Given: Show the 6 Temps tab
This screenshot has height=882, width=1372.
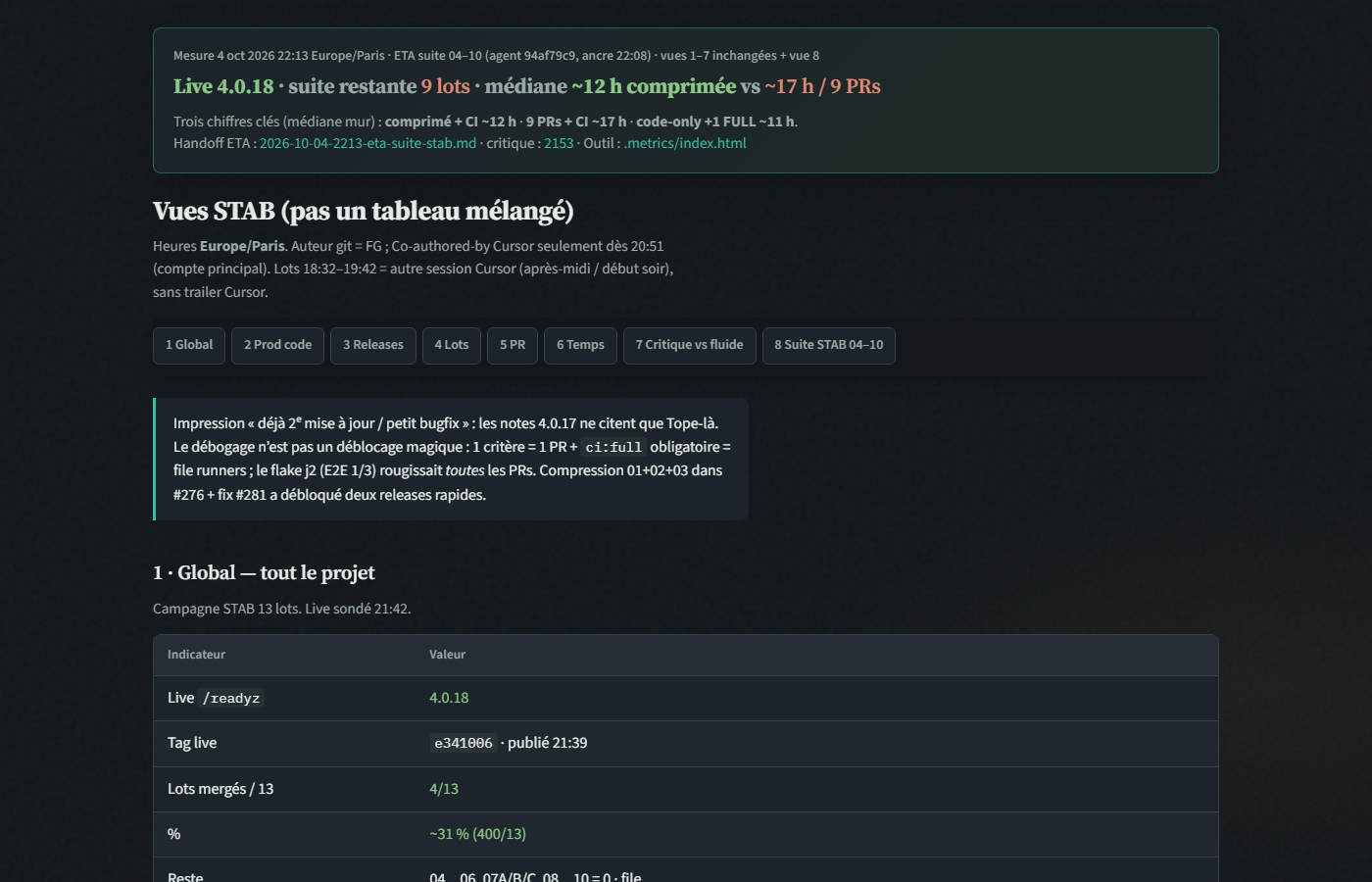Looking at the screenshot, I should click(x=580, y=345).
